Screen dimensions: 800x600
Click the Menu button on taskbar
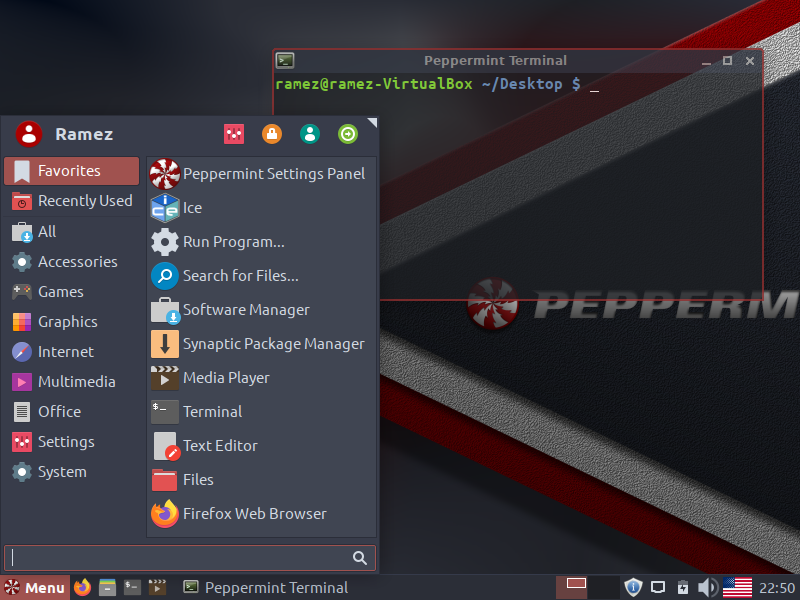tap(35, 587)
